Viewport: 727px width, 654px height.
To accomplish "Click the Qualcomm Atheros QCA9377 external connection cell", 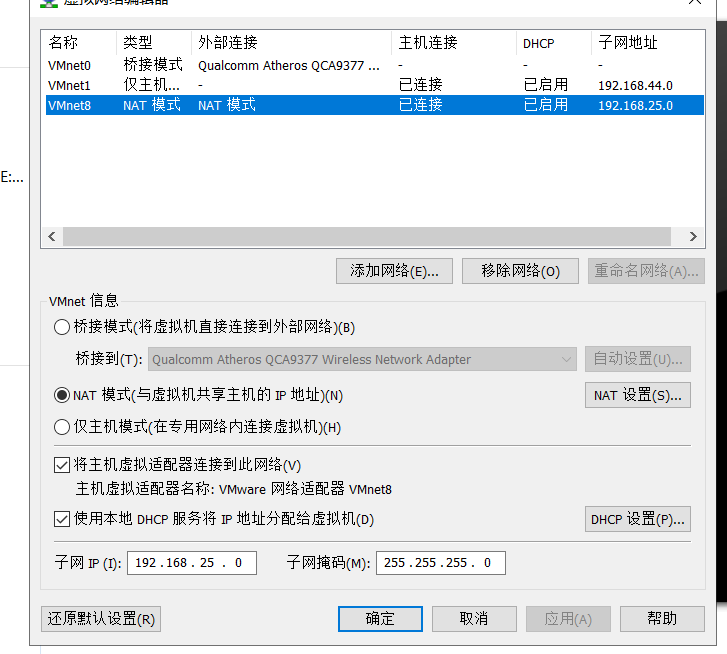I will click(x=289, y=66).
